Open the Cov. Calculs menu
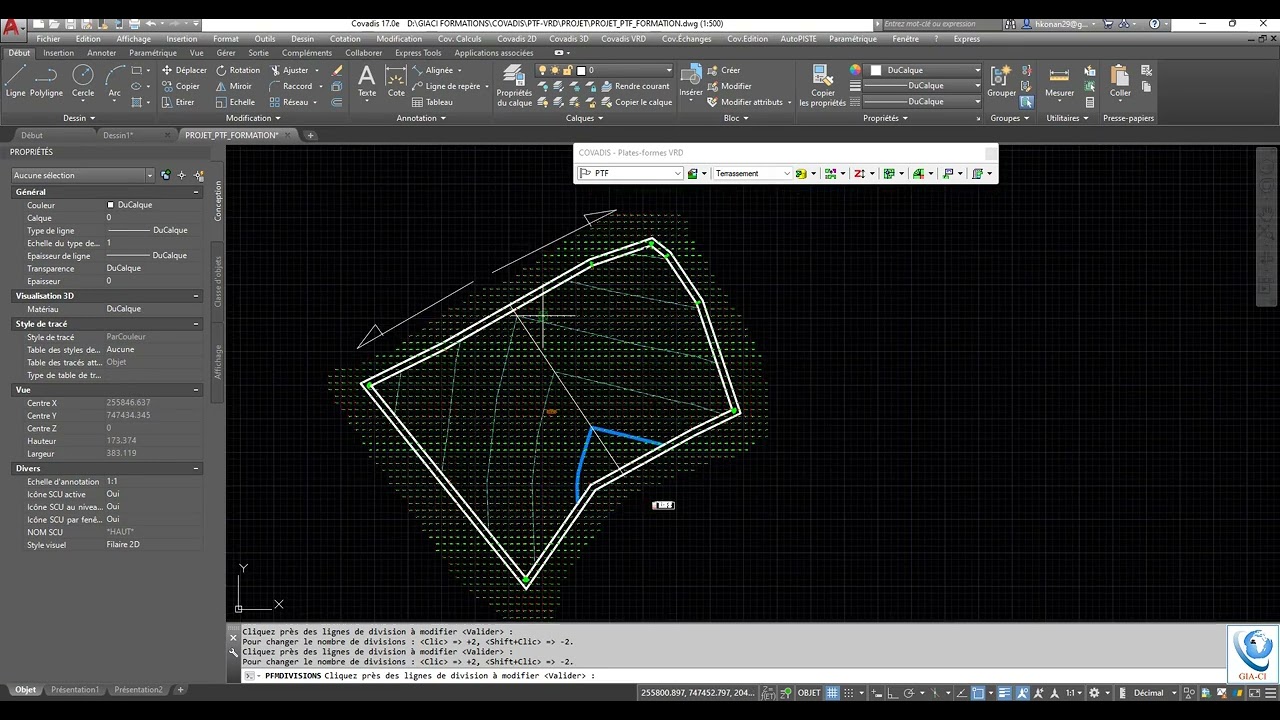The image size is (1280, 720). (459, 39)
